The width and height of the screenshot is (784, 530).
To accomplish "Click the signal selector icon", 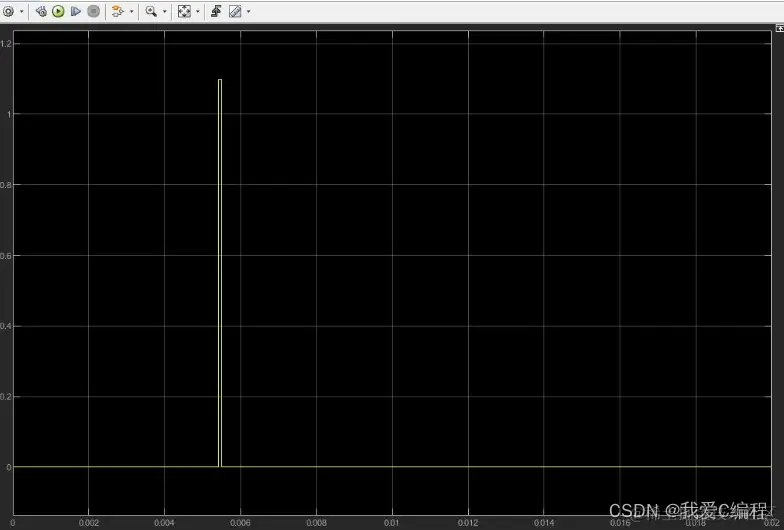I will (x=118, y=11).
